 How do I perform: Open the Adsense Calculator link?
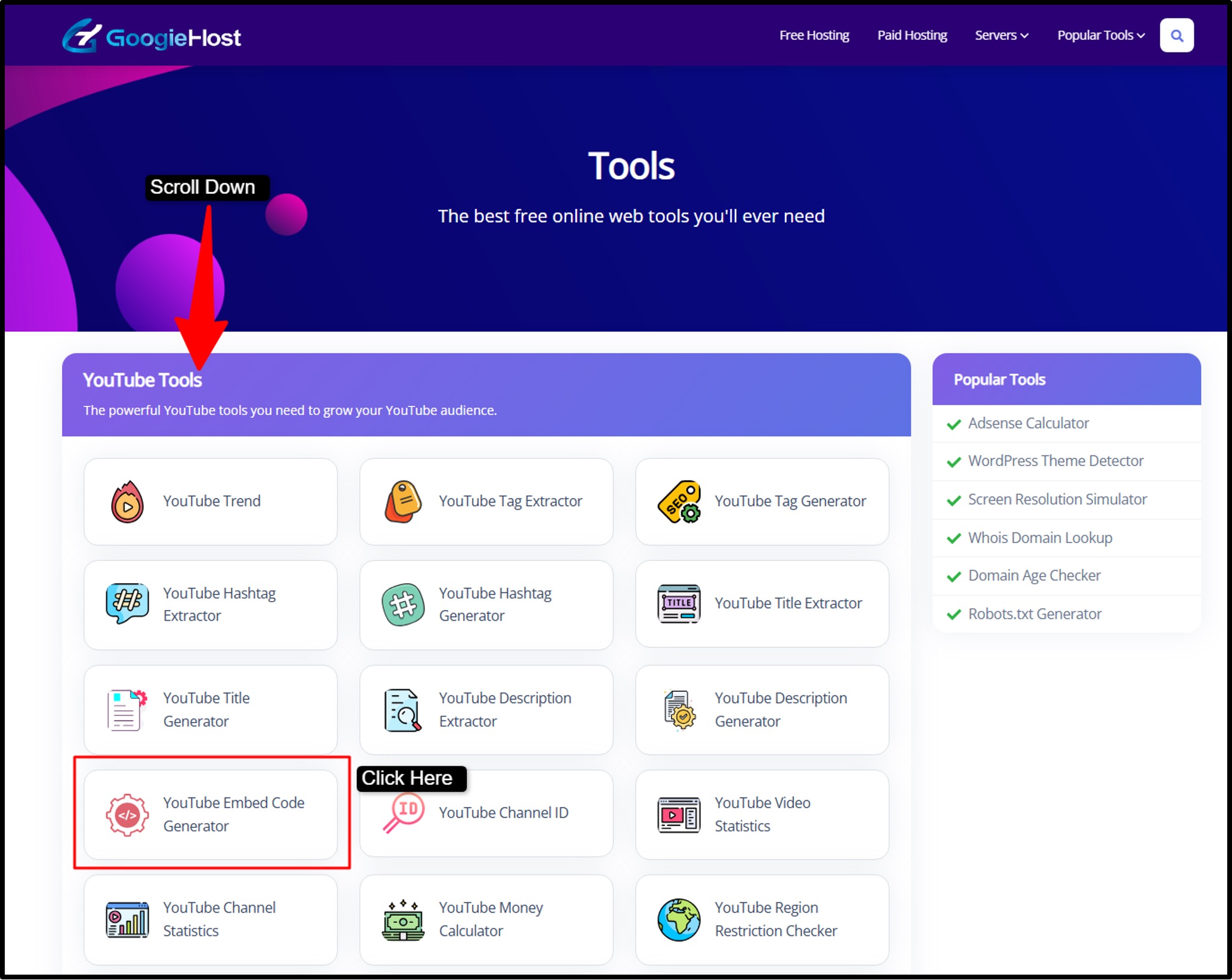tap(1028, 423)
